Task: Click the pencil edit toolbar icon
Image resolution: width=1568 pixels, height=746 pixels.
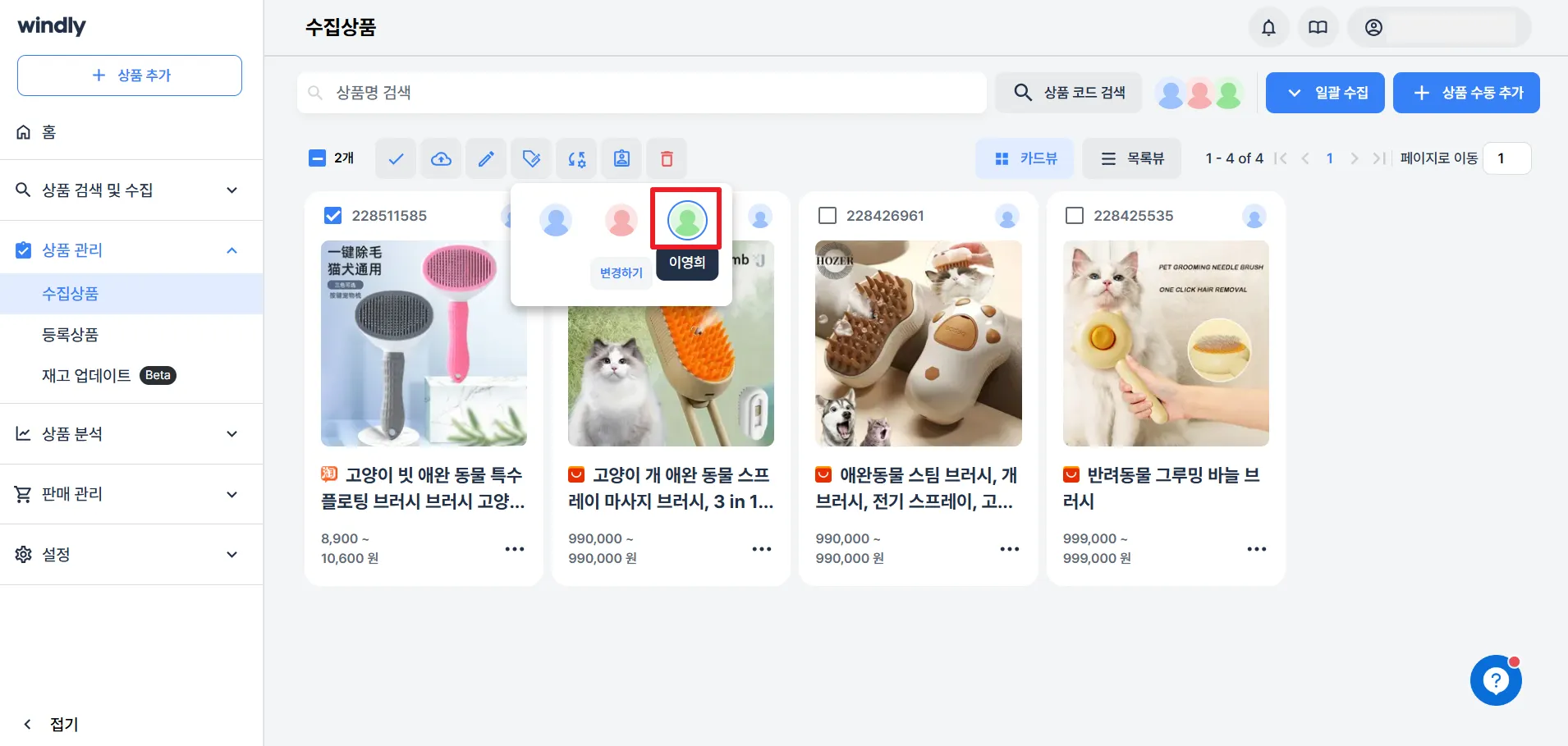Action: tap(486, 158)
